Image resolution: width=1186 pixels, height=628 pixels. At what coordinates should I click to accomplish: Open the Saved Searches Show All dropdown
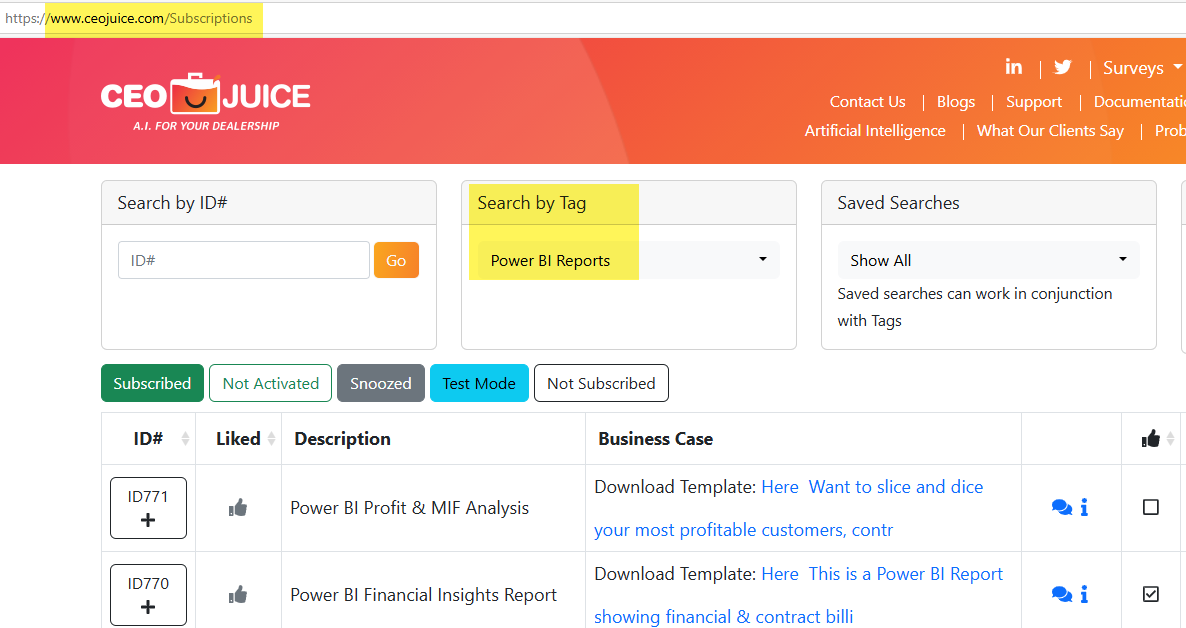pyautogui.click(x=988, y=260)
